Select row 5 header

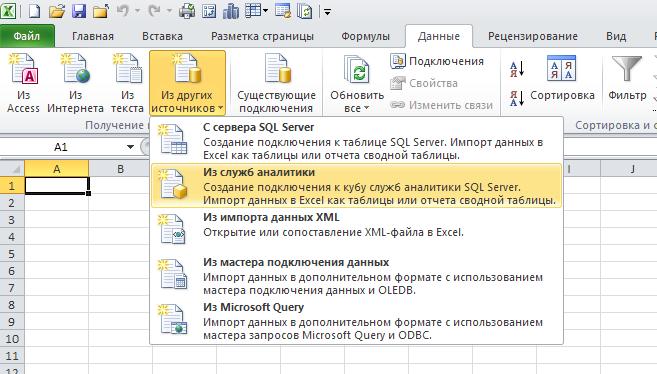click(x=12, y=254)
